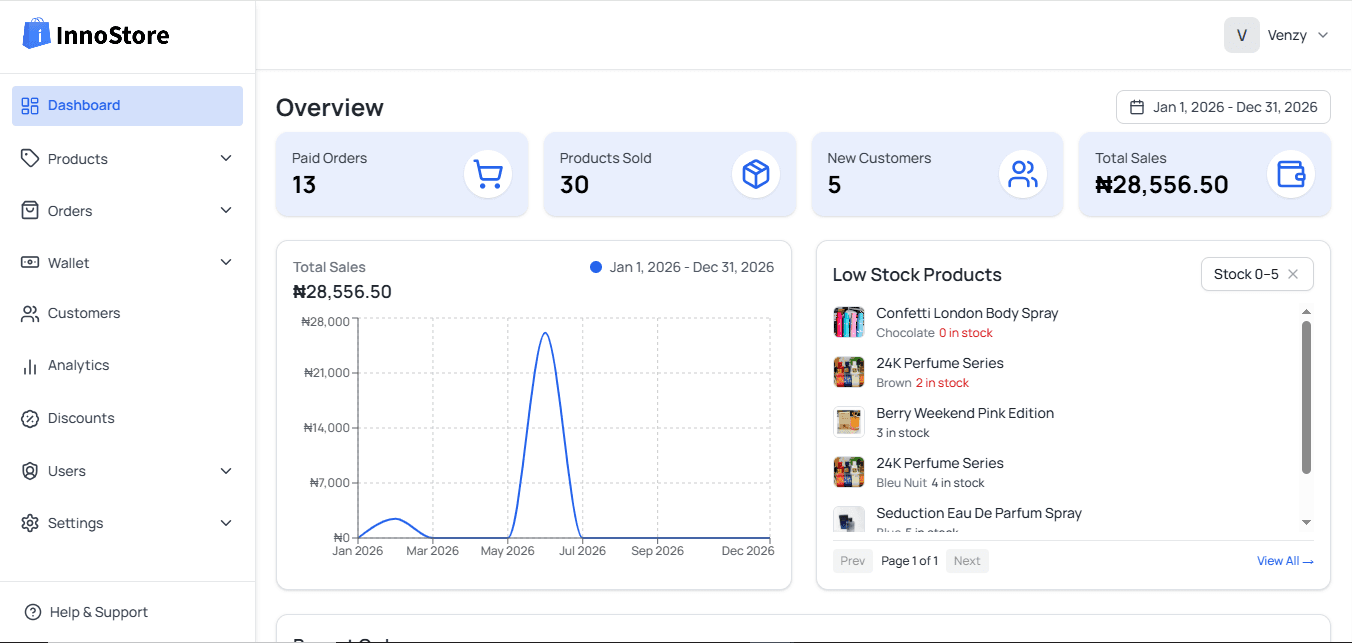Click the calendar icon in date range
Screen dimensions: 1352x643
(1137, 107)
